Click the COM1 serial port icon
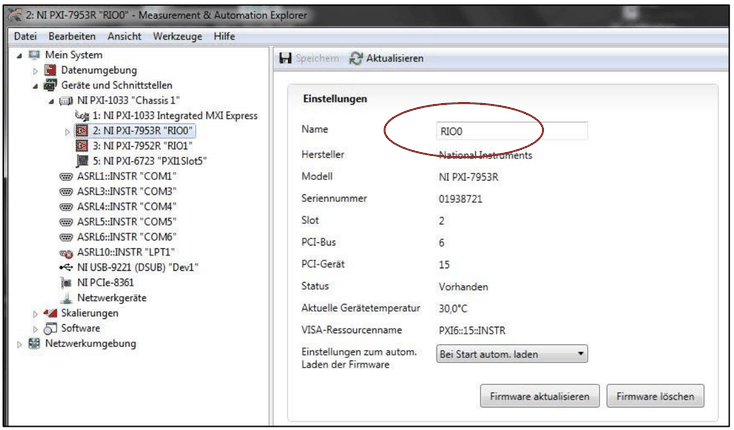This screenshot has height=430, width=734. [x=66, y=176]
